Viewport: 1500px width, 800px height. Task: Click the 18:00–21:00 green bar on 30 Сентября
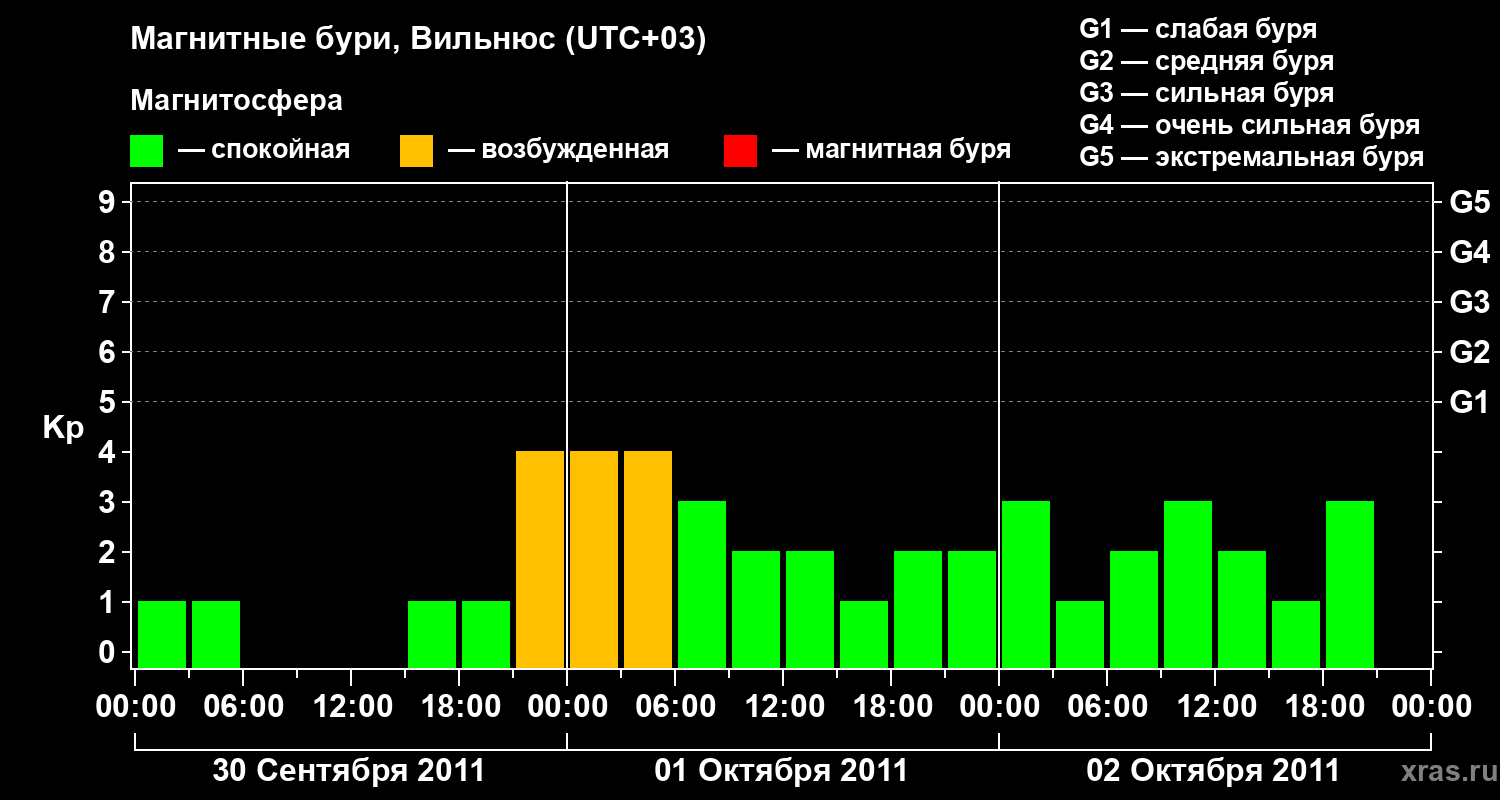tap(486, 634)
